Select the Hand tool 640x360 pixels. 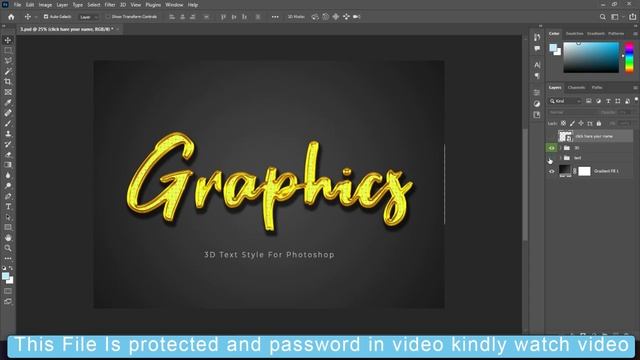[8, 238]
